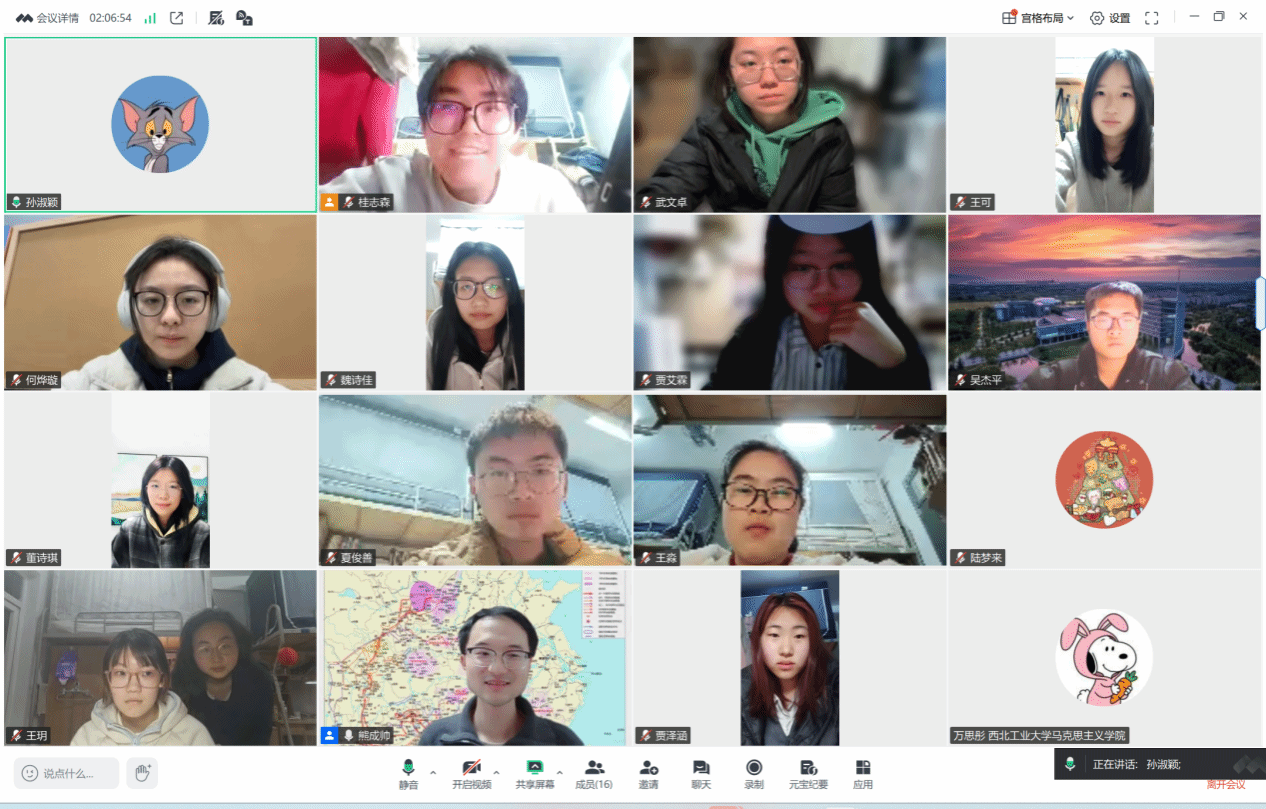This screenshot has height=809, width=1266.
Task: Select 熊成帅's video tile with map background
Action: click(474, 658)
